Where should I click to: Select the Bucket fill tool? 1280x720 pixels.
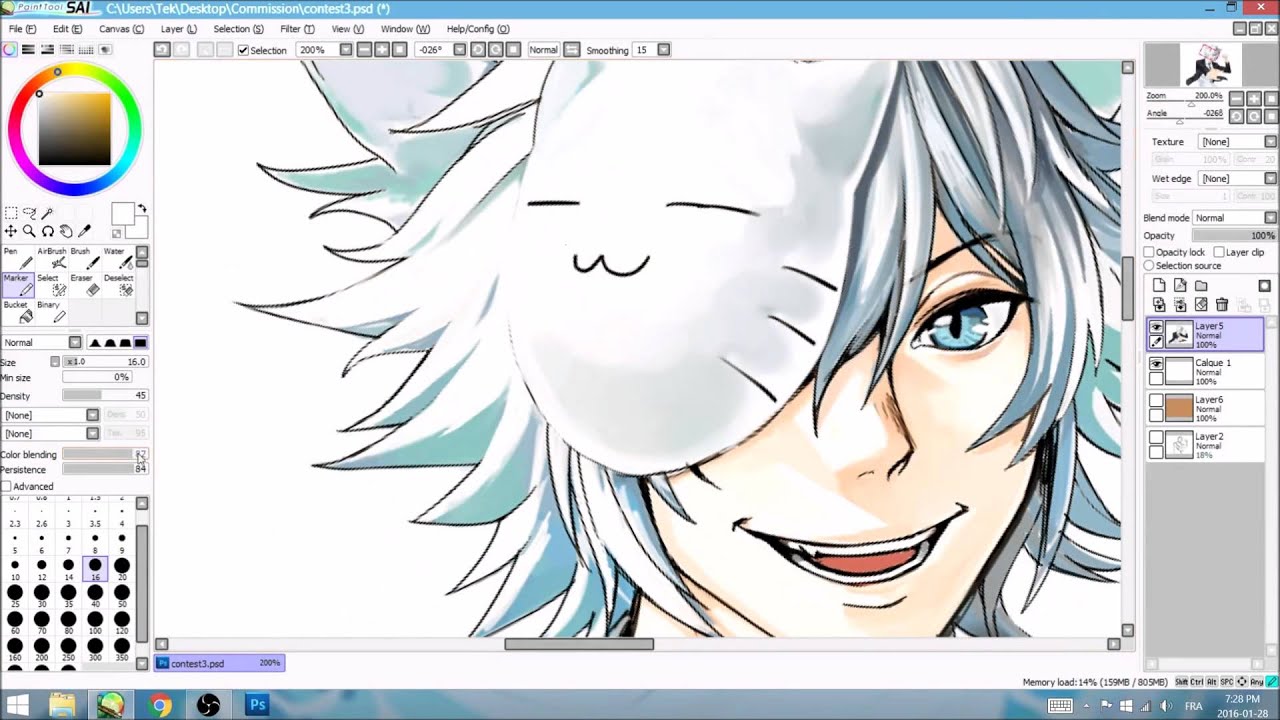coord(17,311)
